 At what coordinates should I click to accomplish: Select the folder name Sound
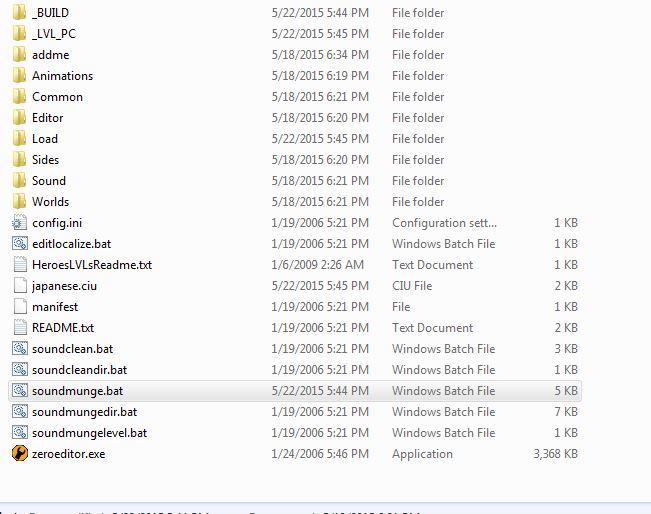click(x=49, y=181)
